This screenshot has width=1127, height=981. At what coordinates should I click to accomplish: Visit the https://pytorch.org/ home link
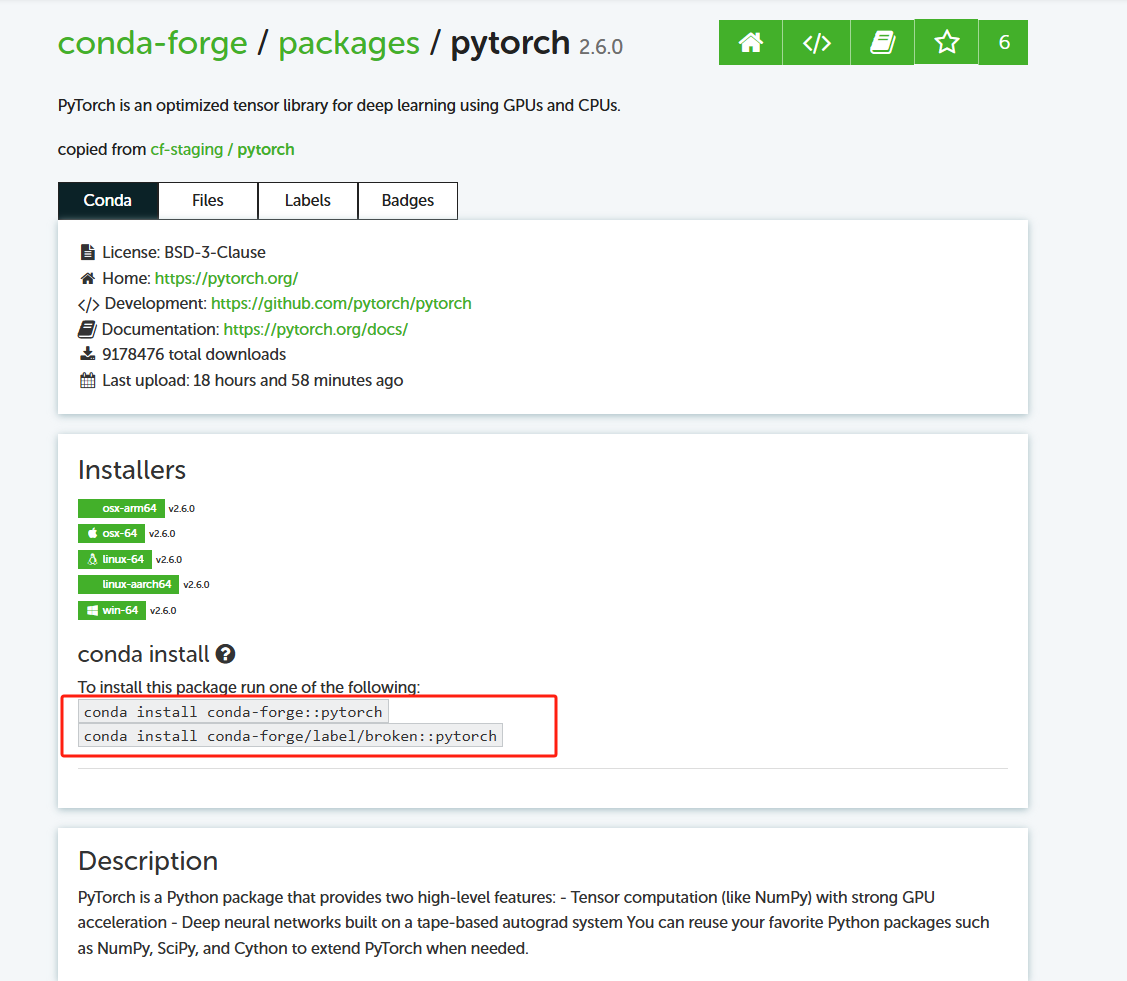[x=226, y=277]
